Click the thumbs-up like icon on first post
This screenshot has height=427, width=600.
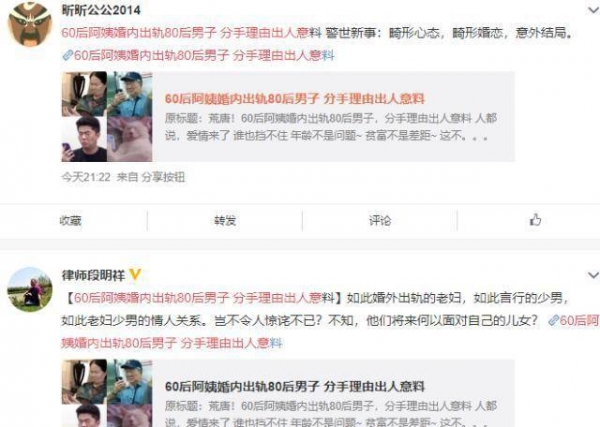535,220
